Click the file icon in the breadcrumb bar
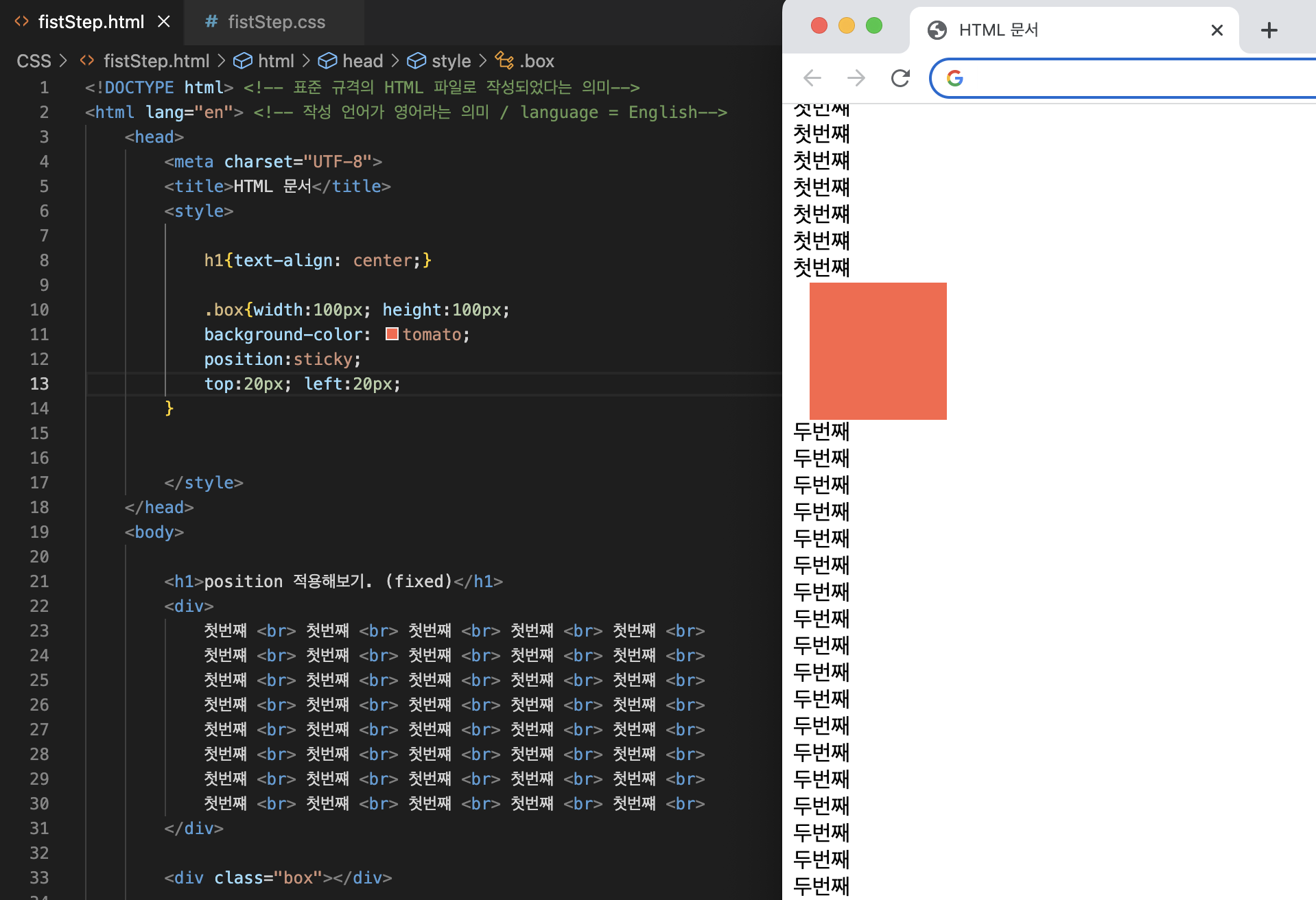This screenshot has height=900, width=1316. tap(86, 60)
